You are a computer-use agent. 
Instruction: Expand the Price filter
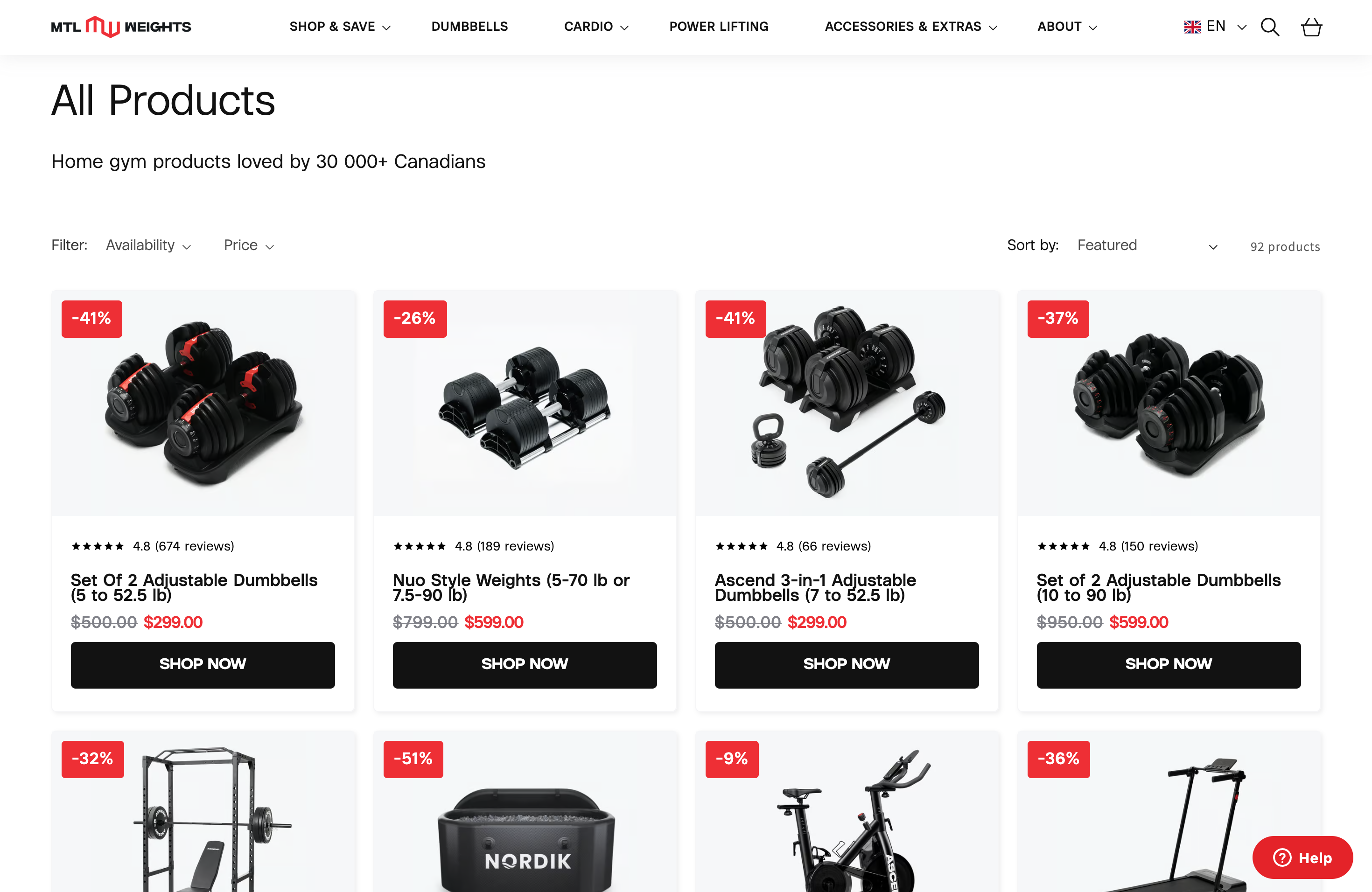(x=248, y=245)
